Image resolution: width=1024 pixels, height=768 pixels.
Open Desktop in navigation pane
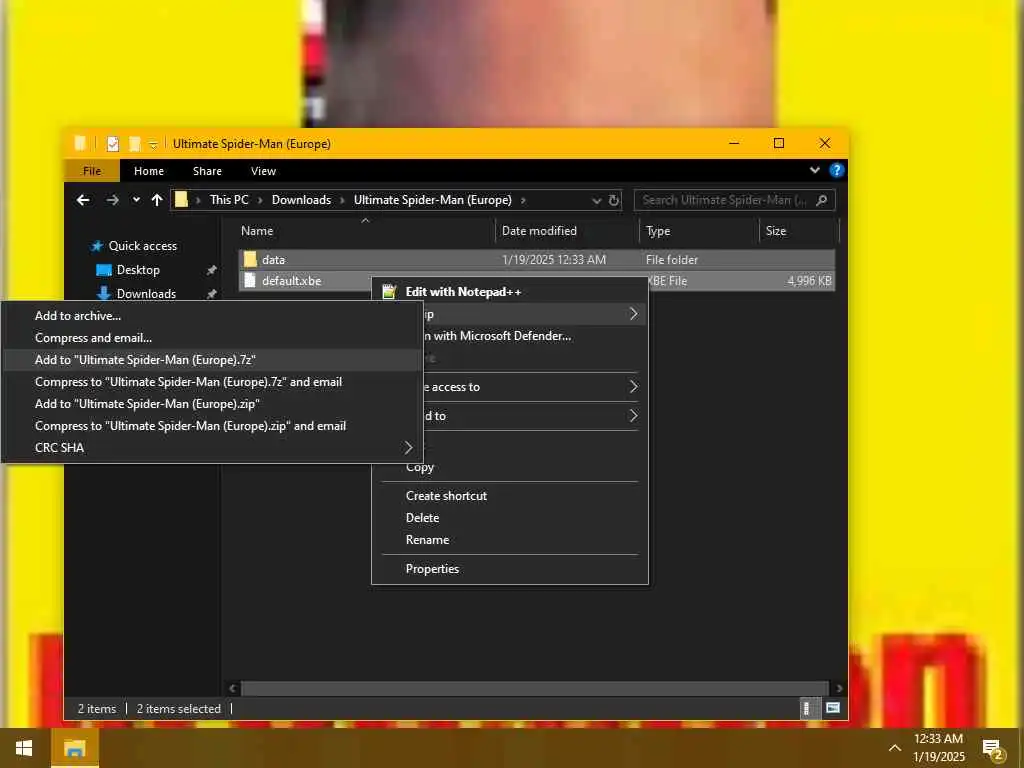point(138,270)
